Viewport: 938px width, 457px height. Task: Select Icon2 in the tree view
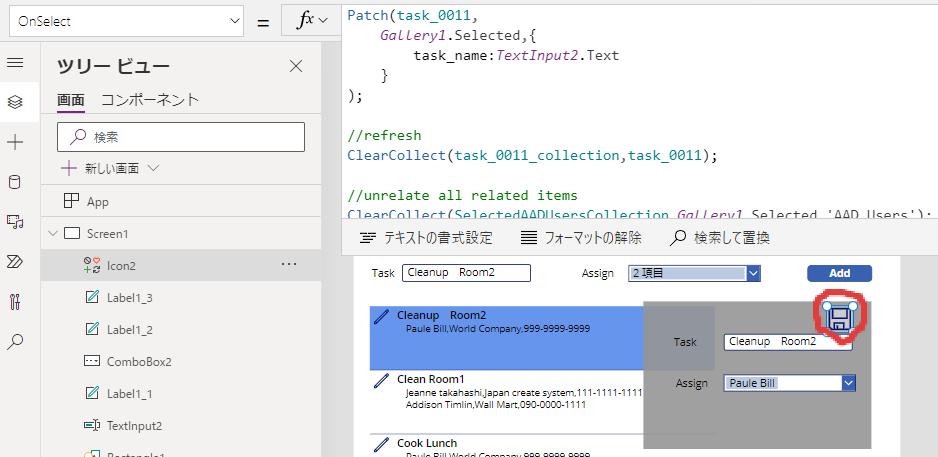121,265
